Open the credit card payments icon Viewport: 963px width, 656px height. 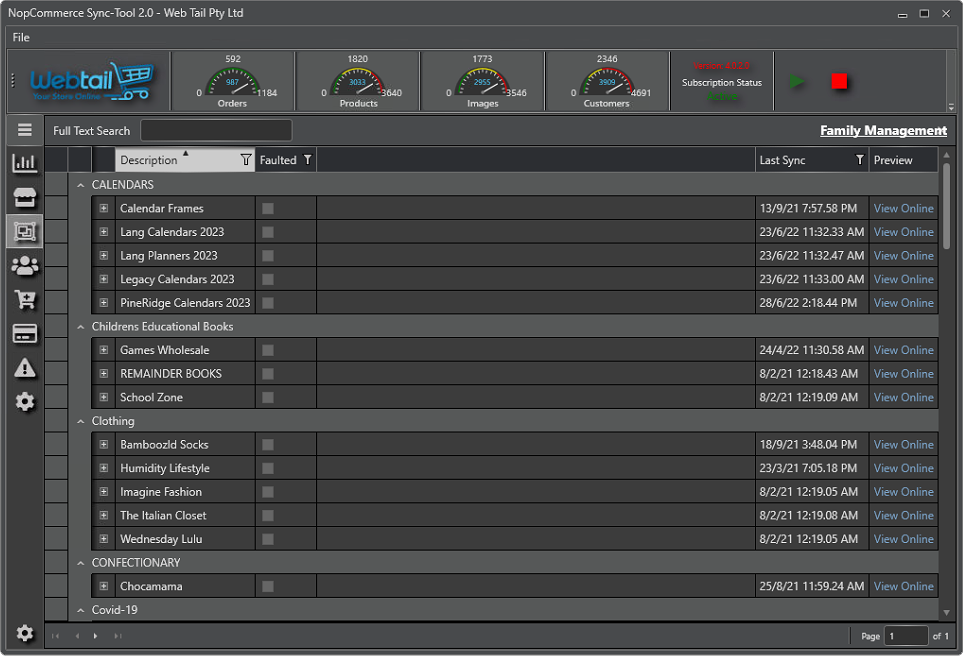(x=25, y=333)
